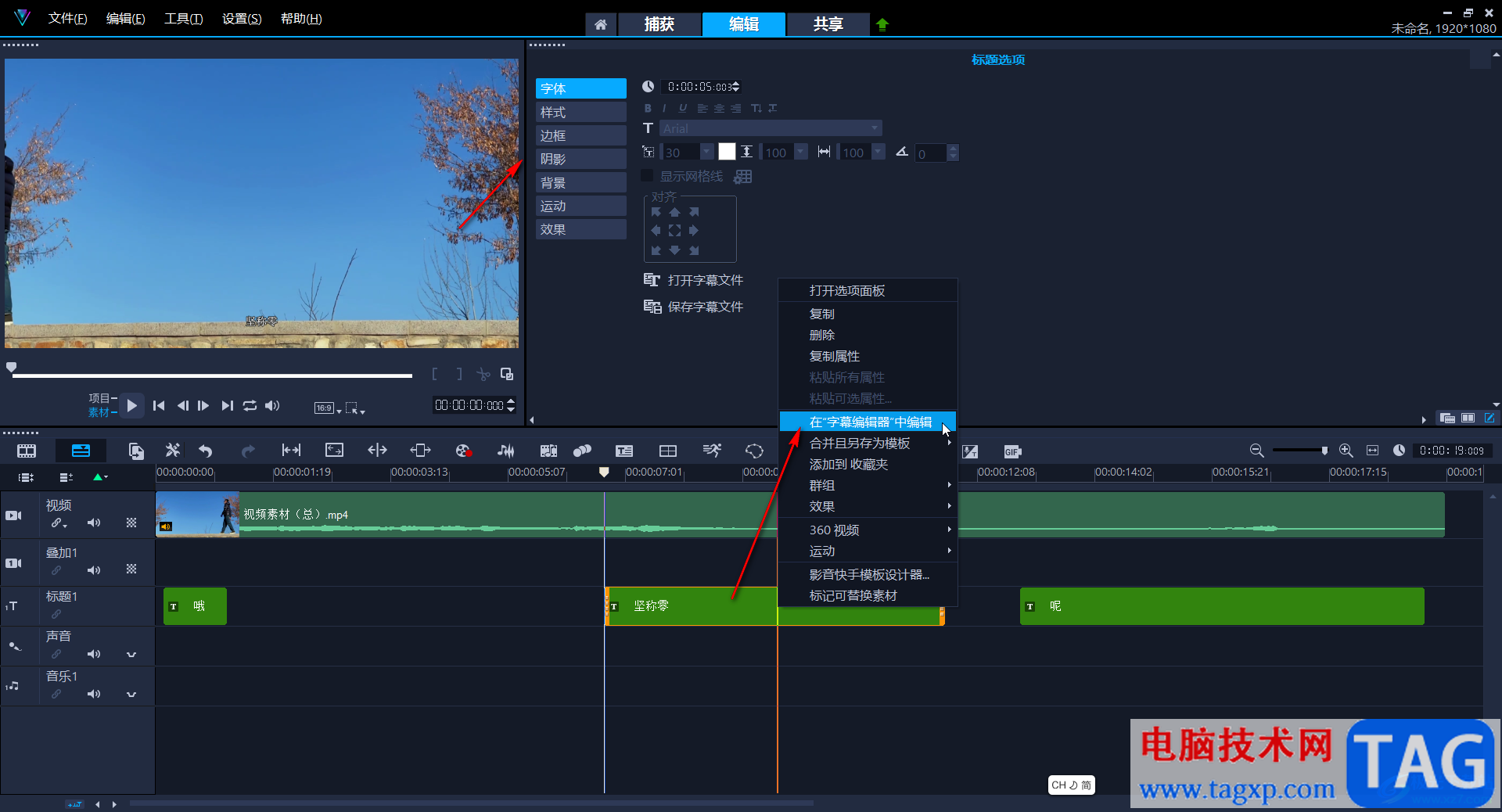Click the Mask Creator circular icon
Image resolution: width=1502 pixels, height=812 pixels.
tap(754, 451)
